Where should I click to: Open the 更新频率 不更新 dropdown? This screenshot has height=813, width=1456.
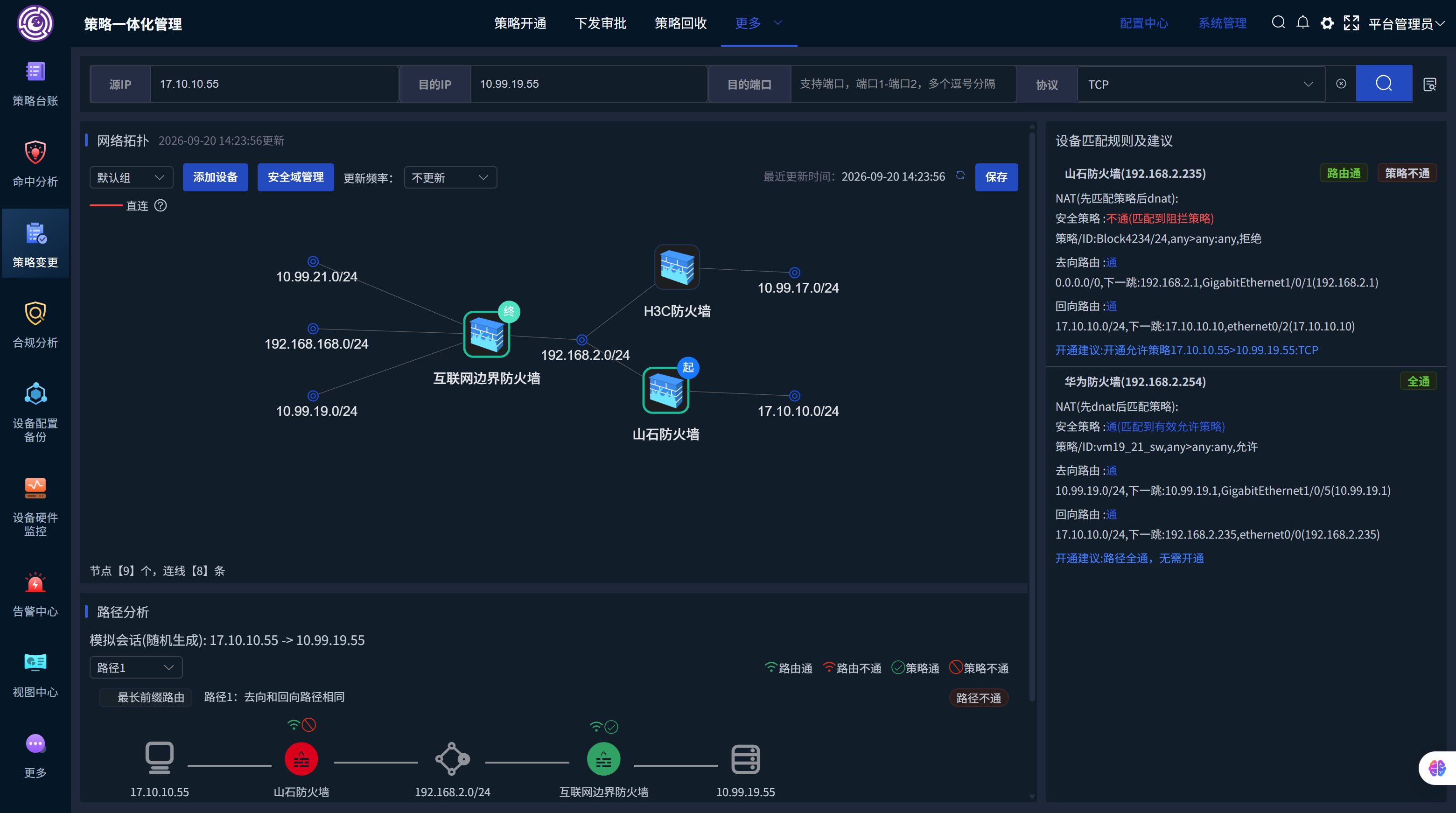[450, 177]
